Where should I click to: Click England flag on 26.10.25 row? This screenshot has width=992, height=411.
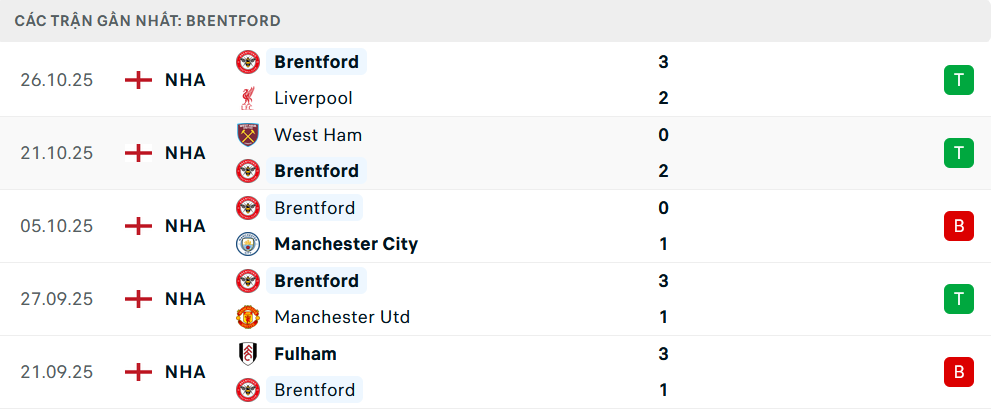click(x=138, y=80)
